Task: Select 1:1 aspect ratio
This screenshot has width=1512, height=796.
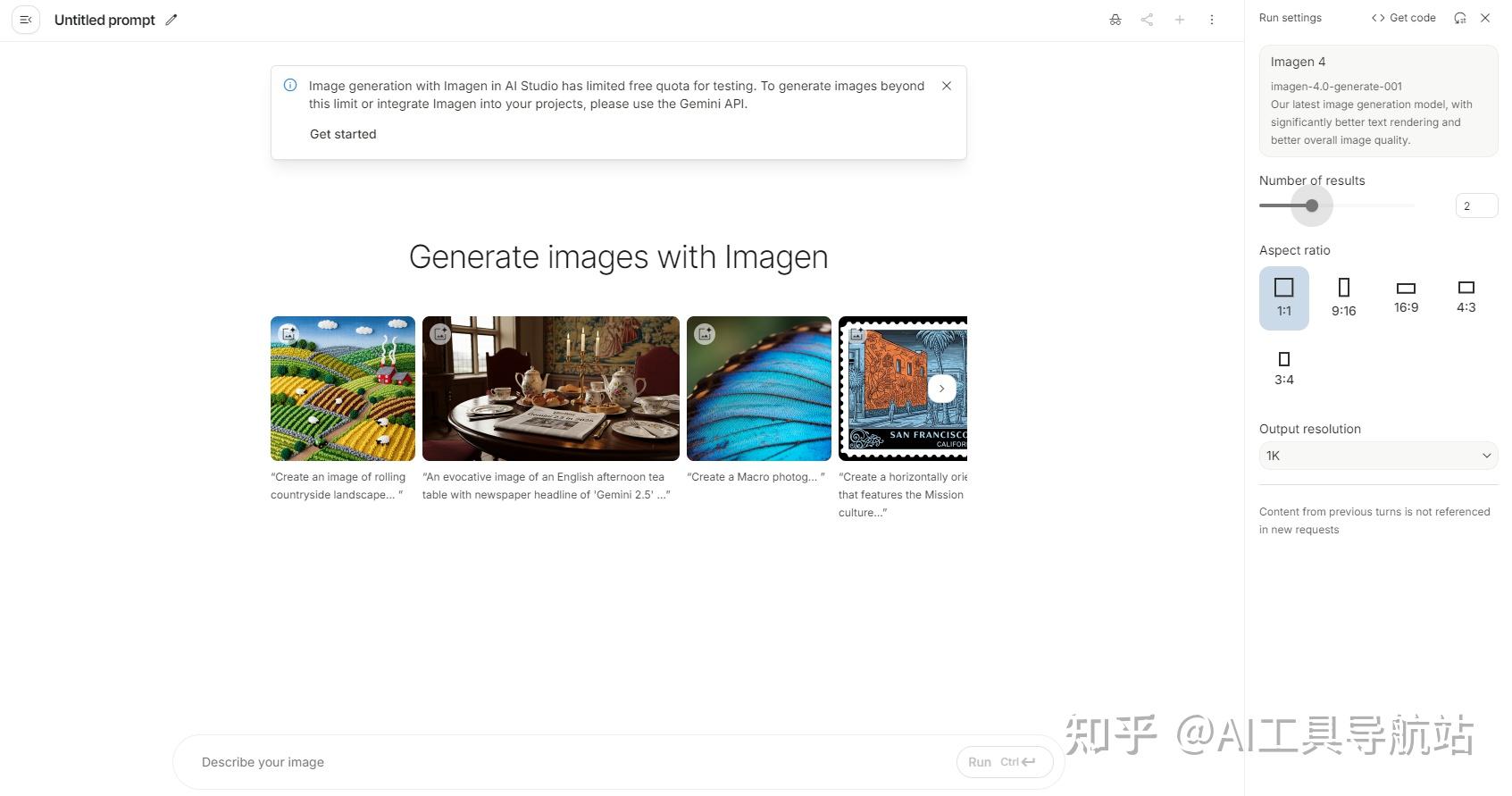Action: click(x=1284, y=298)
